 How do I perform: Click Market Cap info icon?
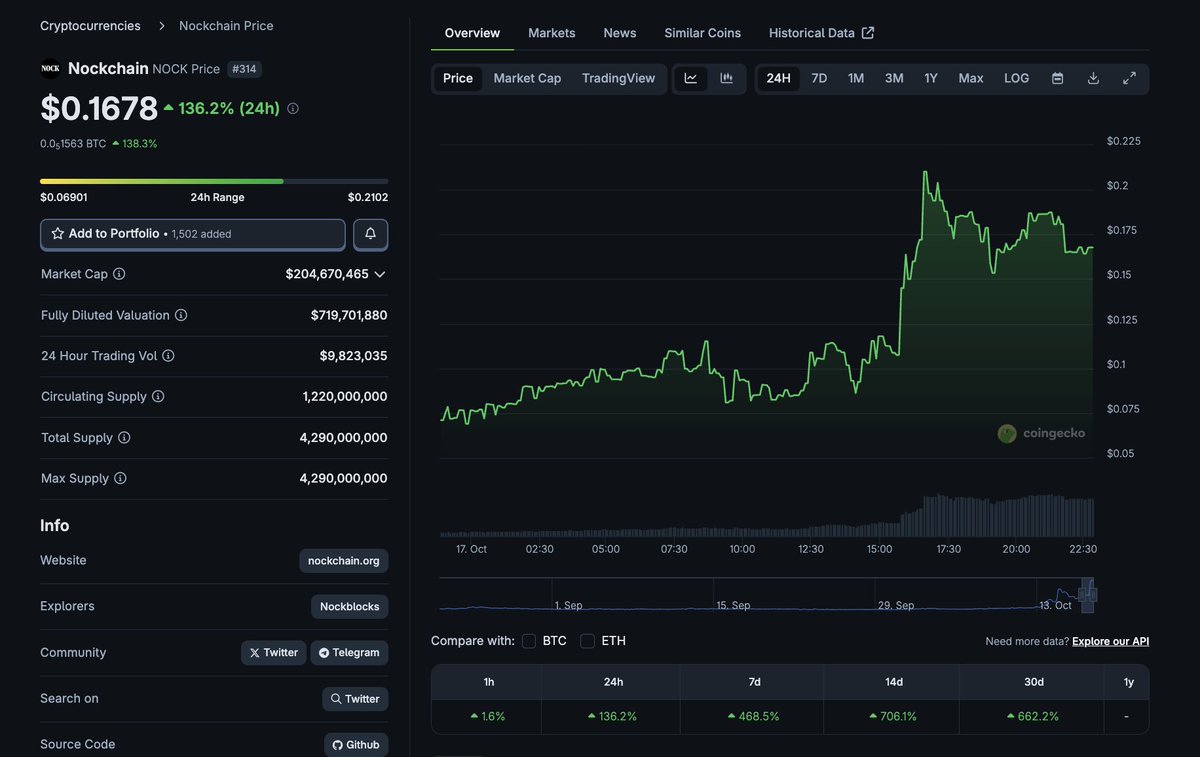[119, 274]
